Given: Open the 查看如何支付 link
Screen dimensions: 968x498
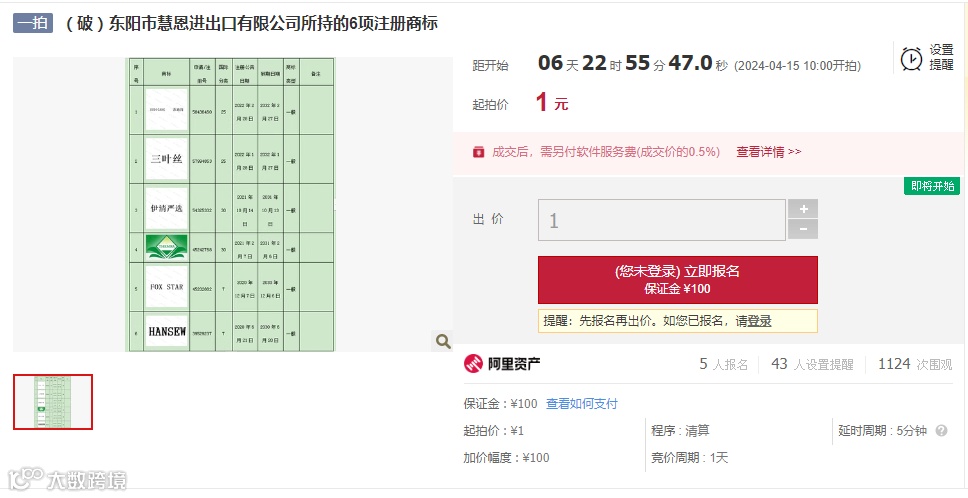Looking at the screenshot, I should [x=582, y=404].
